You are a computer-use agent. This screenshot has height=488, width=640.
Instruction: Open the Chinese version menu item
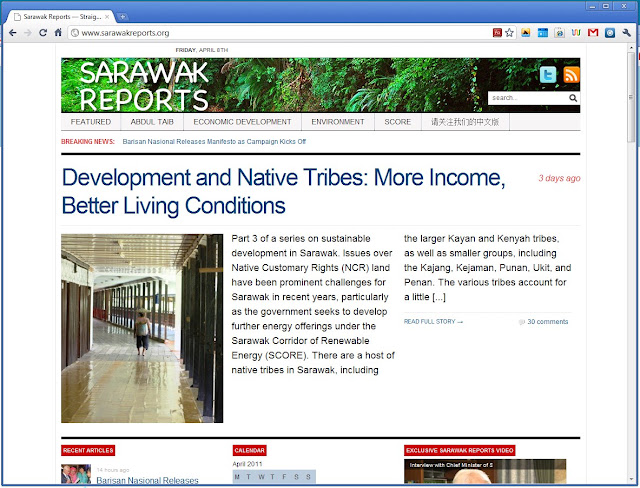coord(465,122)
